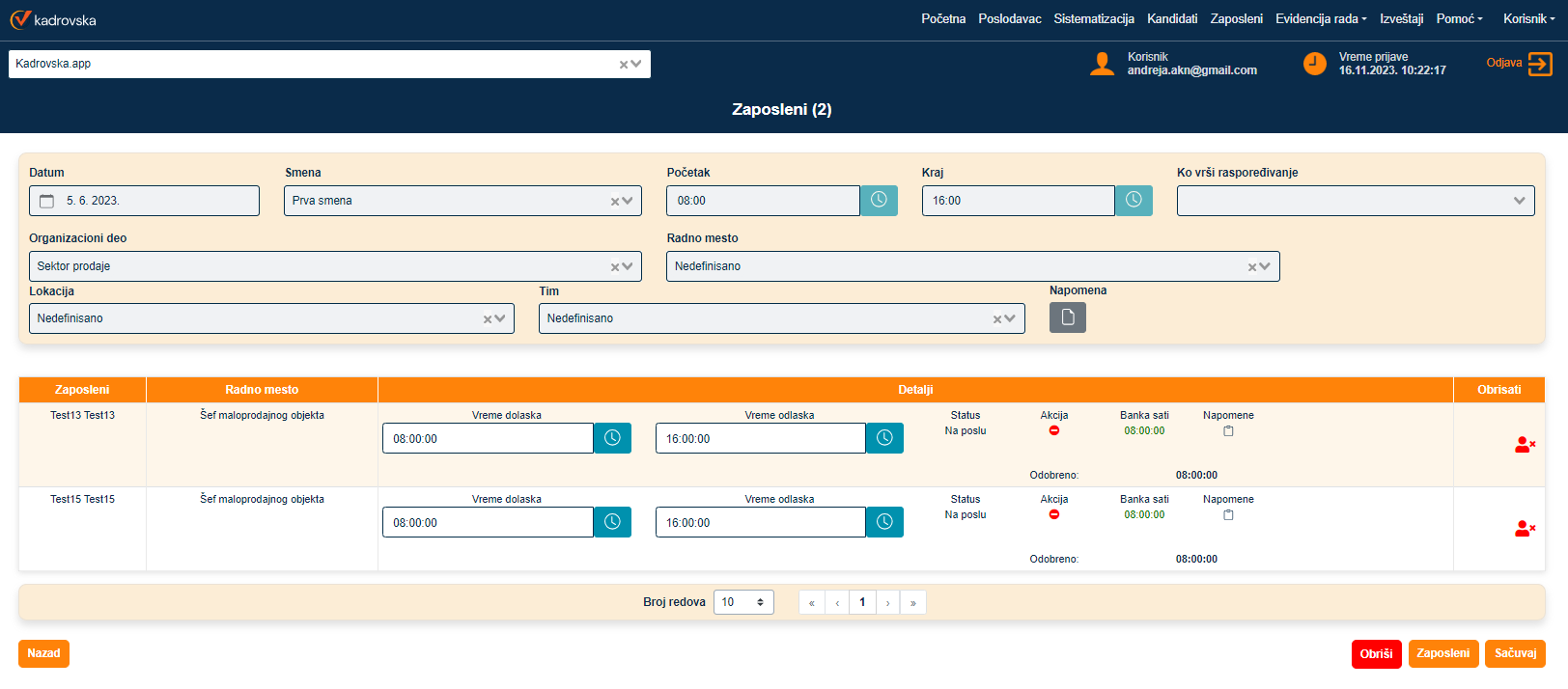This screenshot has height=689, width=1568.
Task: Remove employee Test13 Test13 from list
Action: point(1525,445)
